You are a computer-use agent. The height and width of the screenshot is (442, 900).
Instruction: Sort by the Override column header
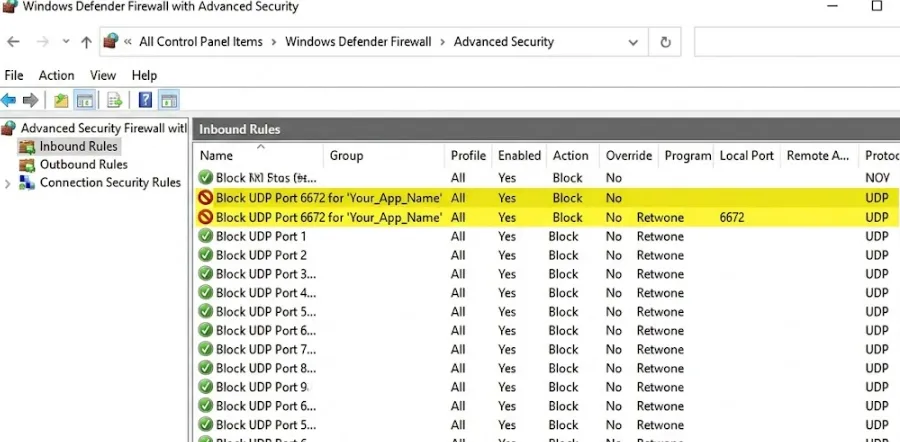click(629, 156)
